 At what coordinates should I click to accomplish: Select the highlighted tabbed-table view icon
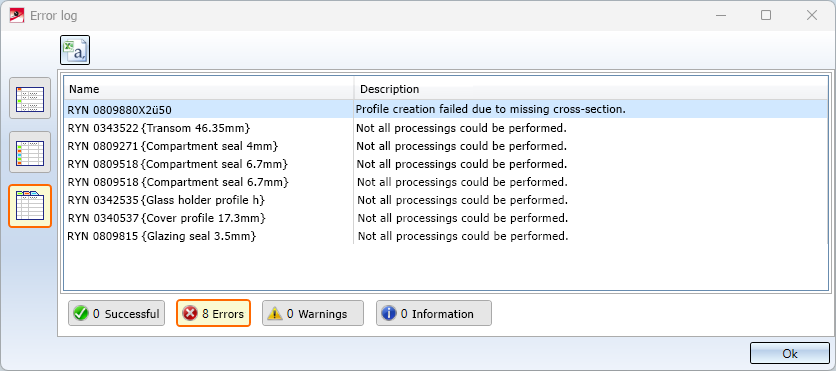pyautogui.click(x=30, y=206)
